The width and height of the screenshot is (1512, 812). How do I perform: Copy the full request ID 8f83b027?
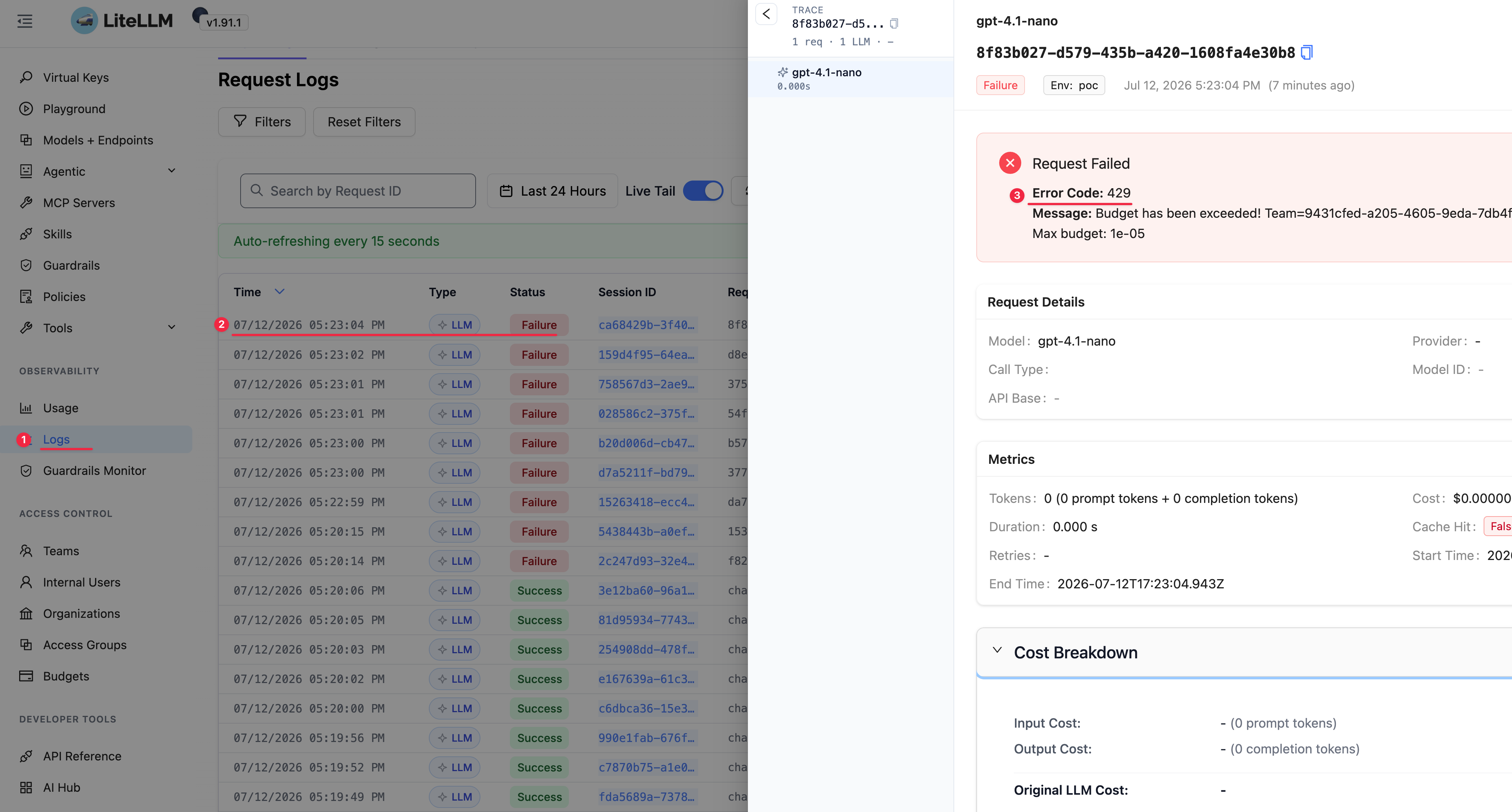(1306, 53)
